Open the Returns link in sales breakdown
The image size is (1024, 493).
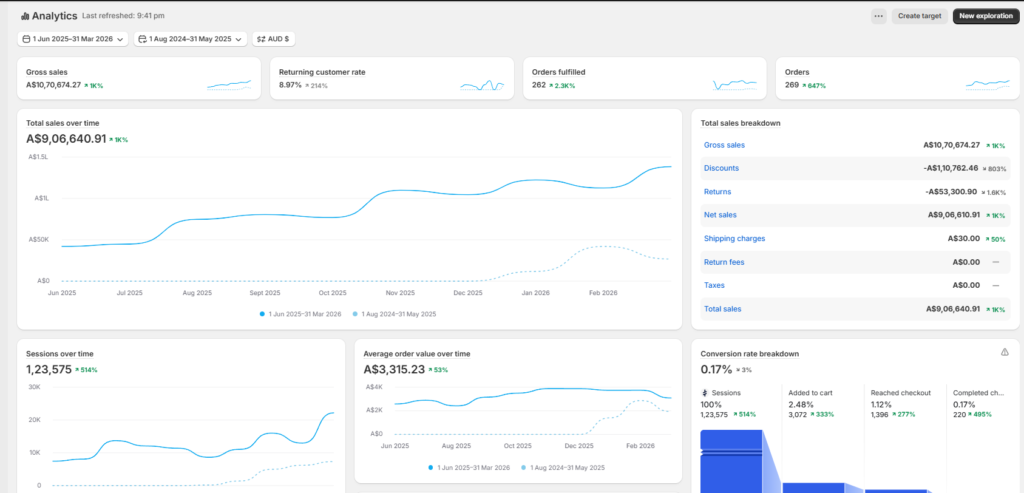(x=717, y=191)
